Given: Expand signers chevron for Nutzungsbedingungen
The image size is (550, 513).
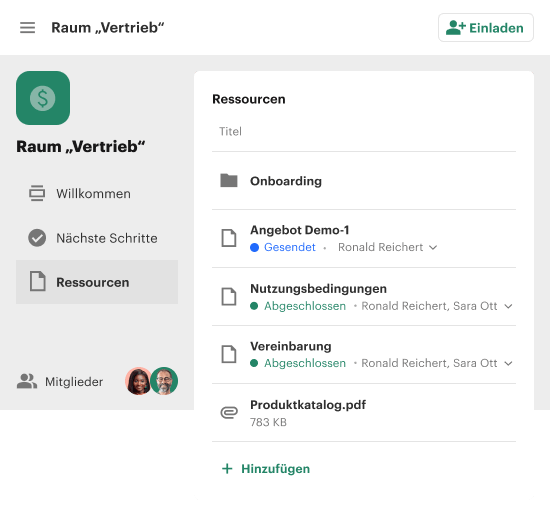Looking at the screenshot, I should 508,306.
